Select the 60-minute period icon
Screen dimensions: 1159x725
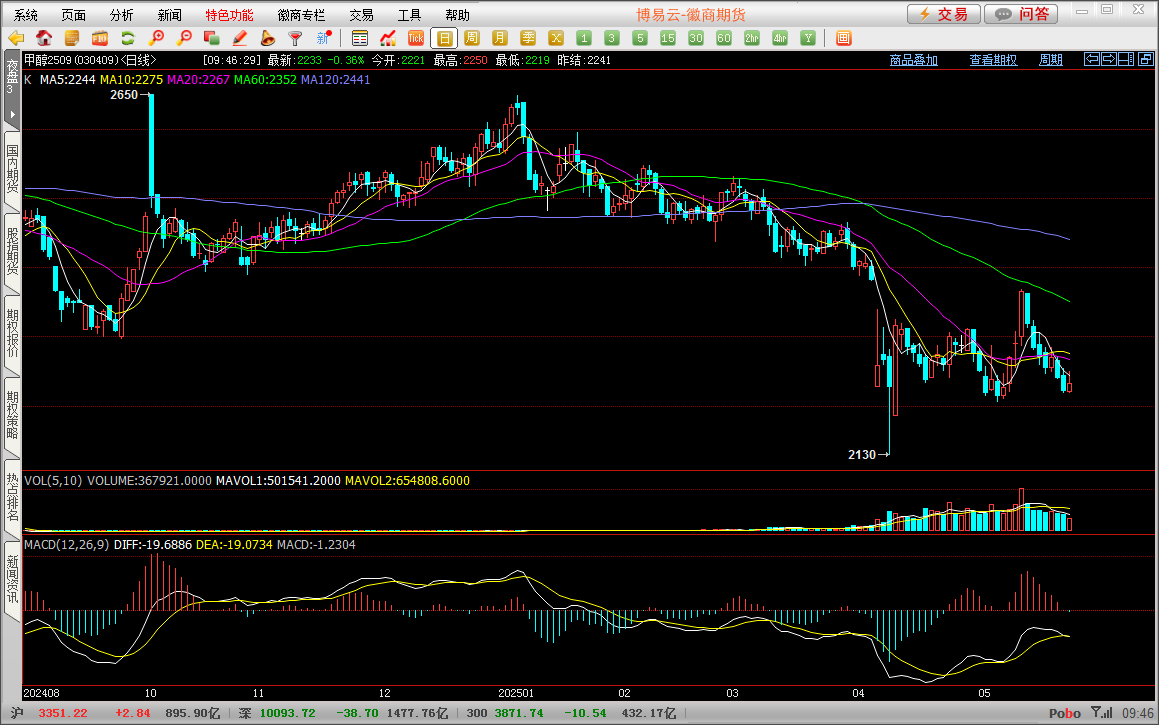point(724,38)
